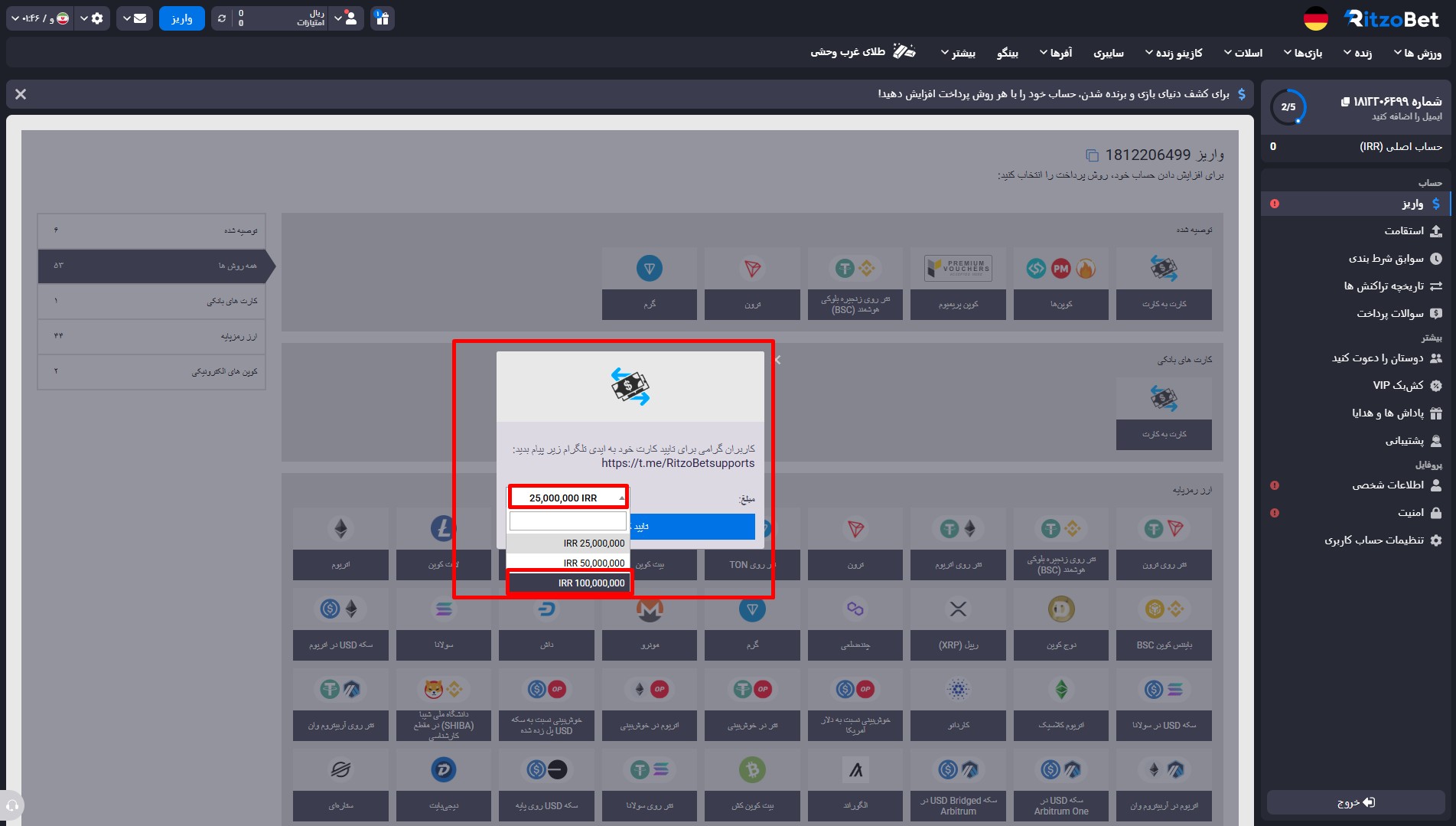Open the بازی‌ها games menu

[1303, 53]
